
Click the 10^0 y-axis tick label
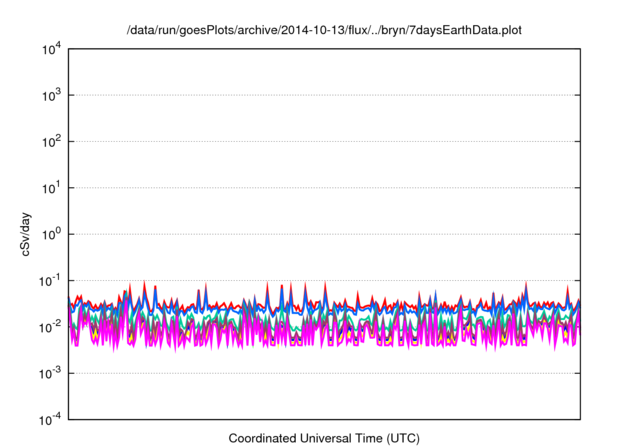tap(51, 235)
